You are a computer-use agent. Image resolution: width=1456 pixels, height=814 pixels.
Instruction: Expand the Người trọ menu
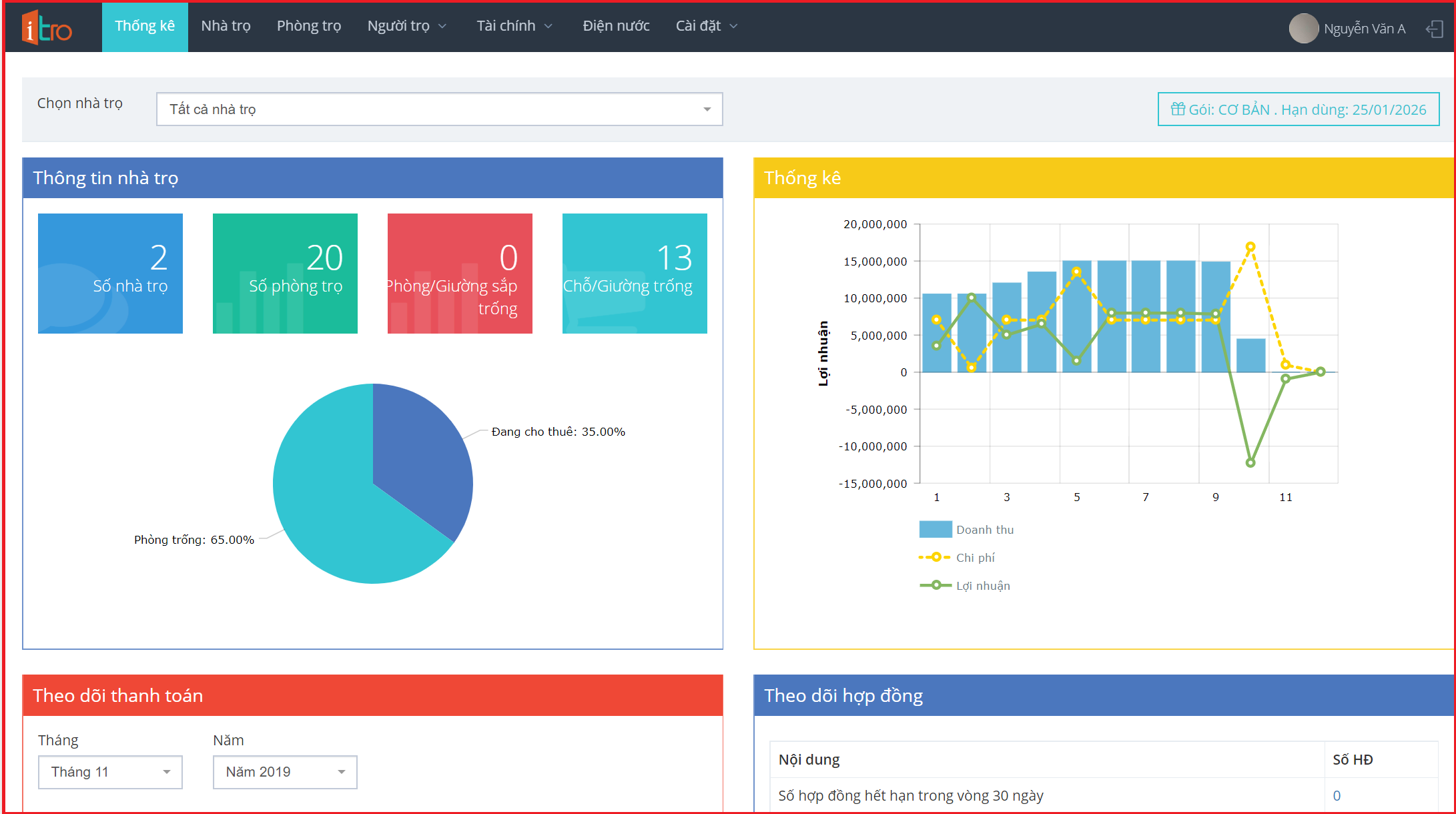point(406,26)
